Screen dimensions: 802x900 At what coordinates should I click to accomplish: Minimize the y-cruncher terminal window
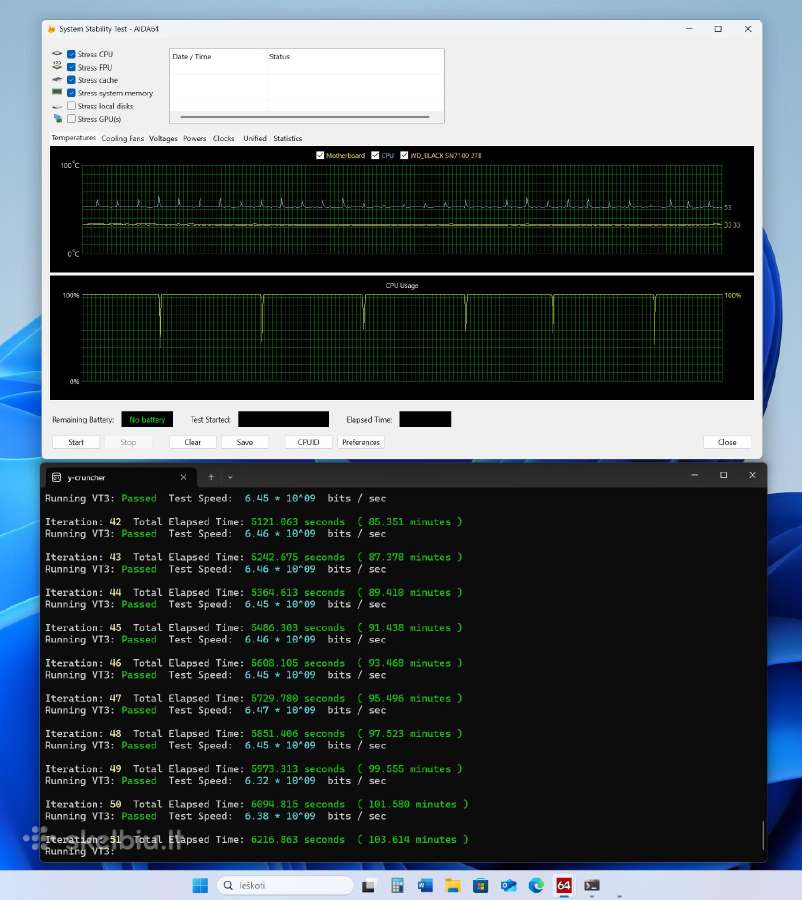click(695, 475)
